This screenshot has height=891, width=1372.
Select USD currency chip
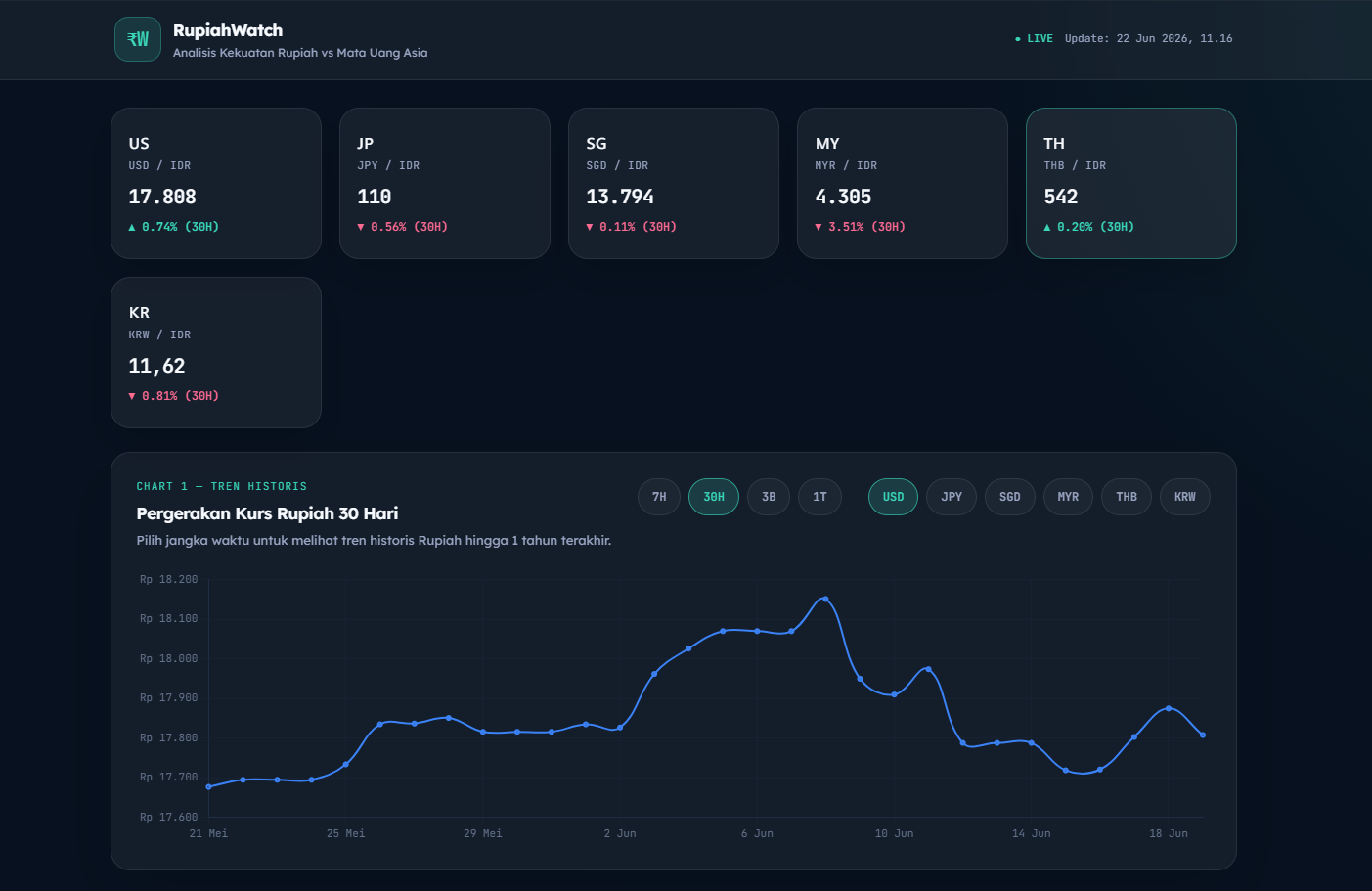pyautogui.click(x=893, y=497)
